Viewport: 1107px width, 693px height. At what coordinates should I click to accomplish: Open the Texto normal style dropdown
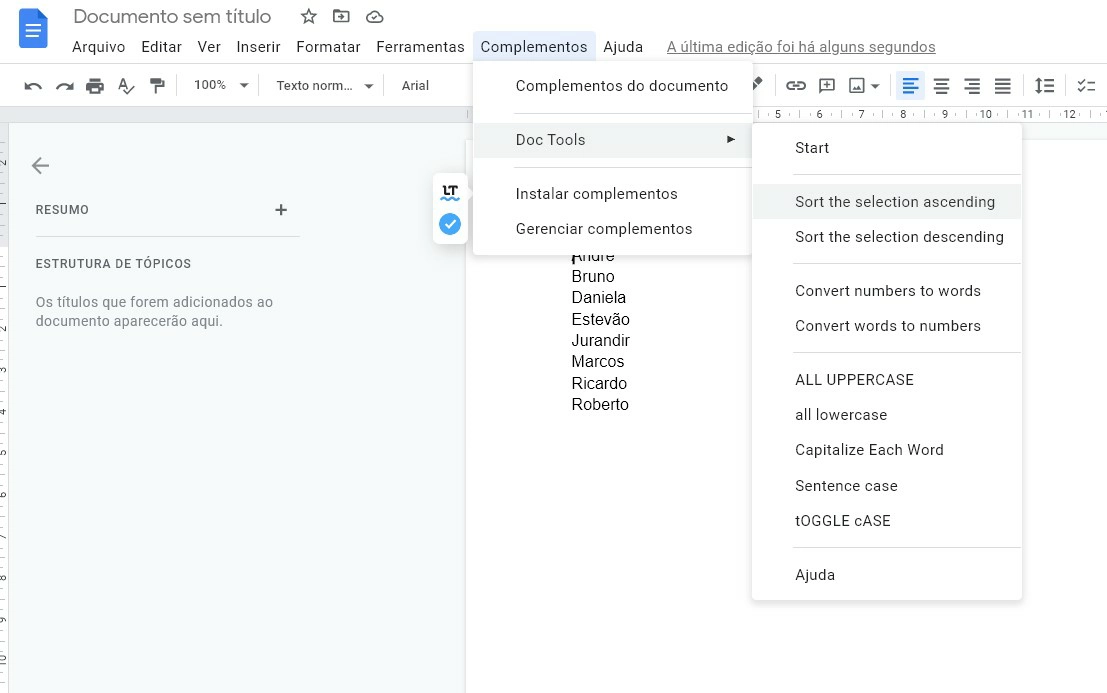pyautogui.click(x=325, y=85)
